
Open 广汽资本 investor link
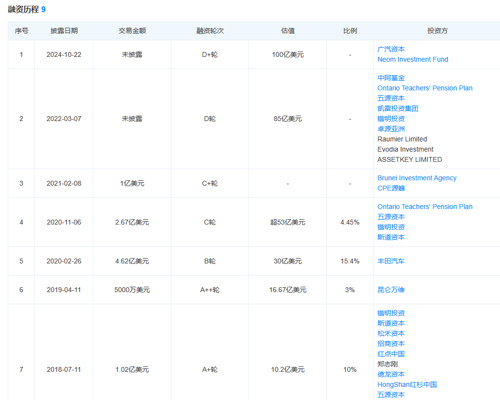point(391,49)
